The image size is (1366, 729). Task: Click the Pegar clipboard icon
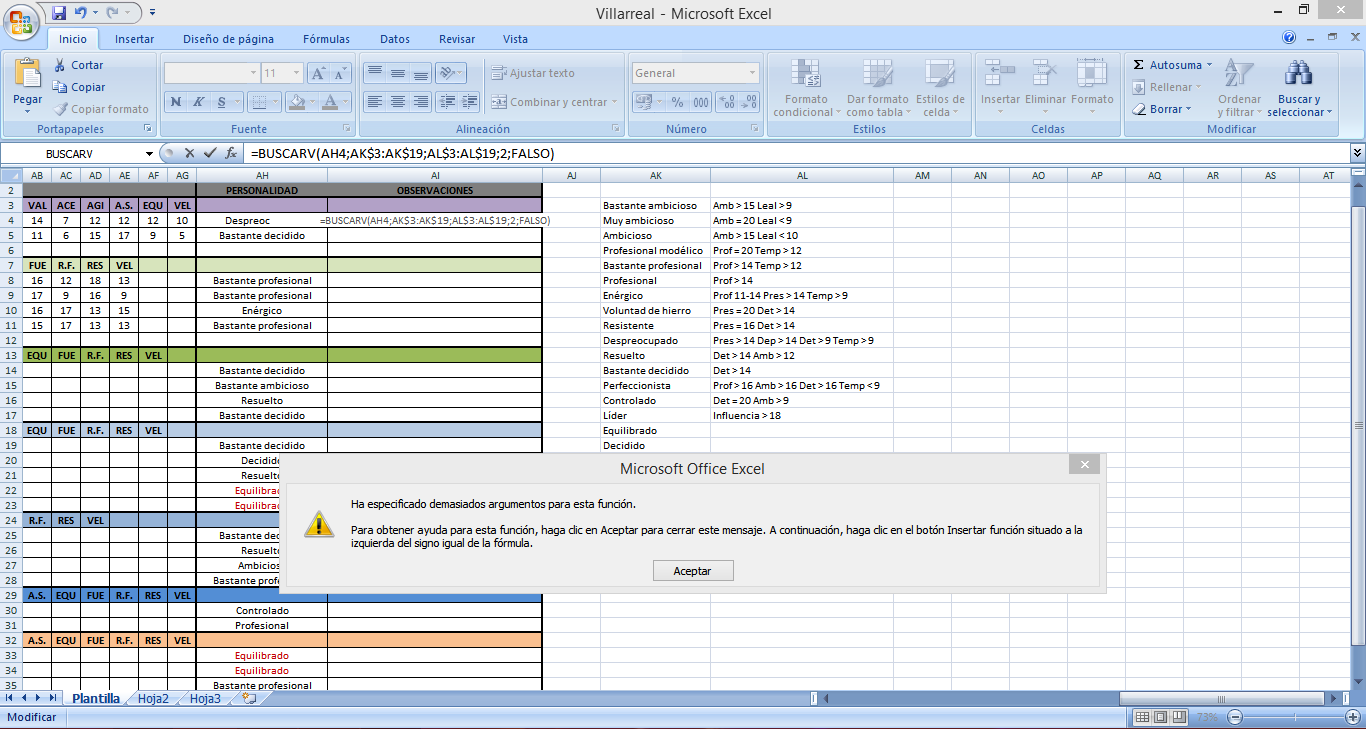pos(27,74)
